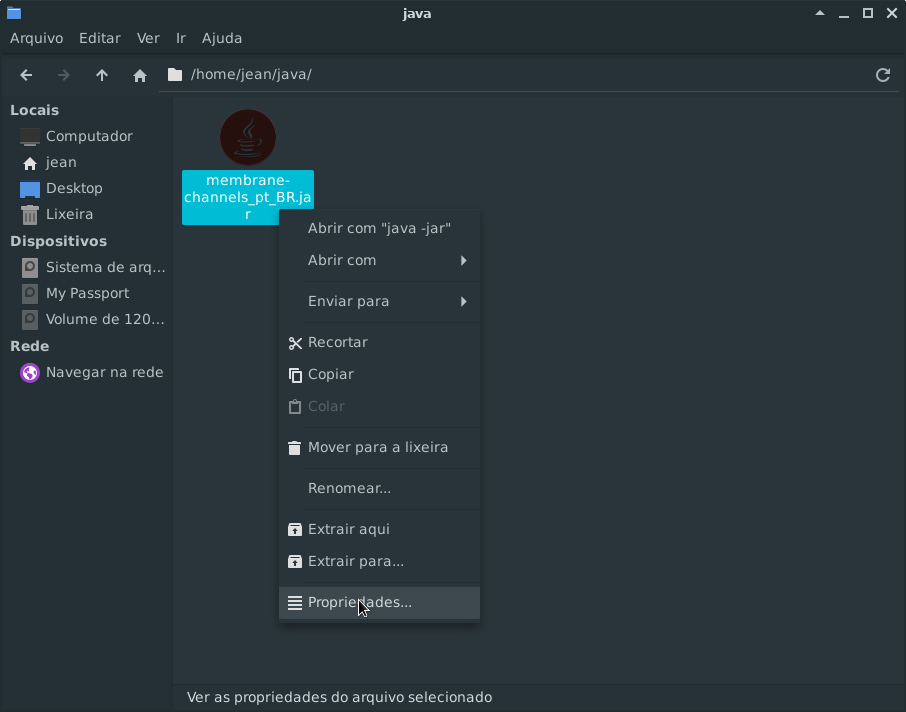Click the home folder toolbar icon
Screen dimensions: 906x712
pos(140,75)
